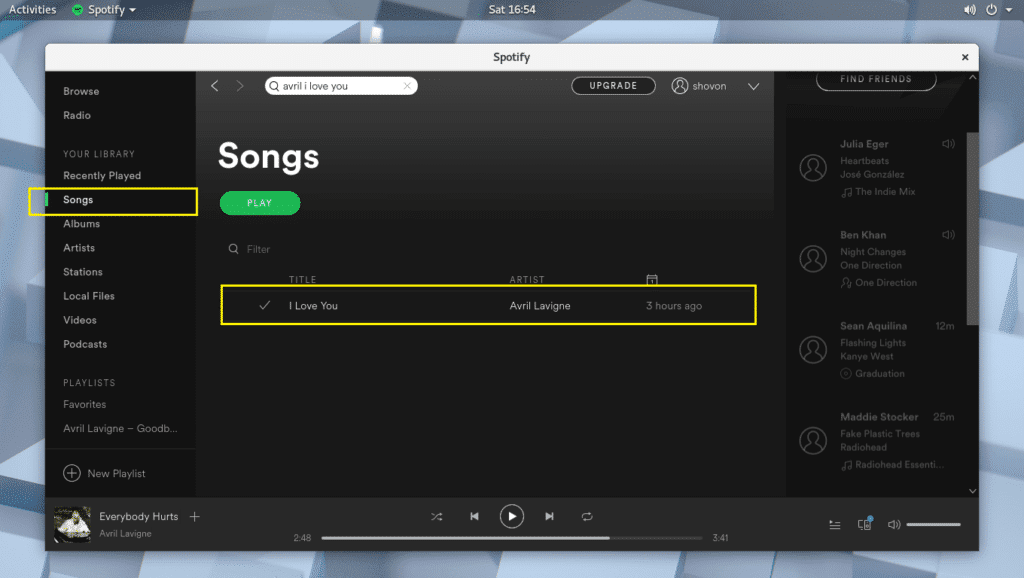The width and height of the screenshot is (1024, 578).
Task: Skip to the next track
Action: click(549, 516)
